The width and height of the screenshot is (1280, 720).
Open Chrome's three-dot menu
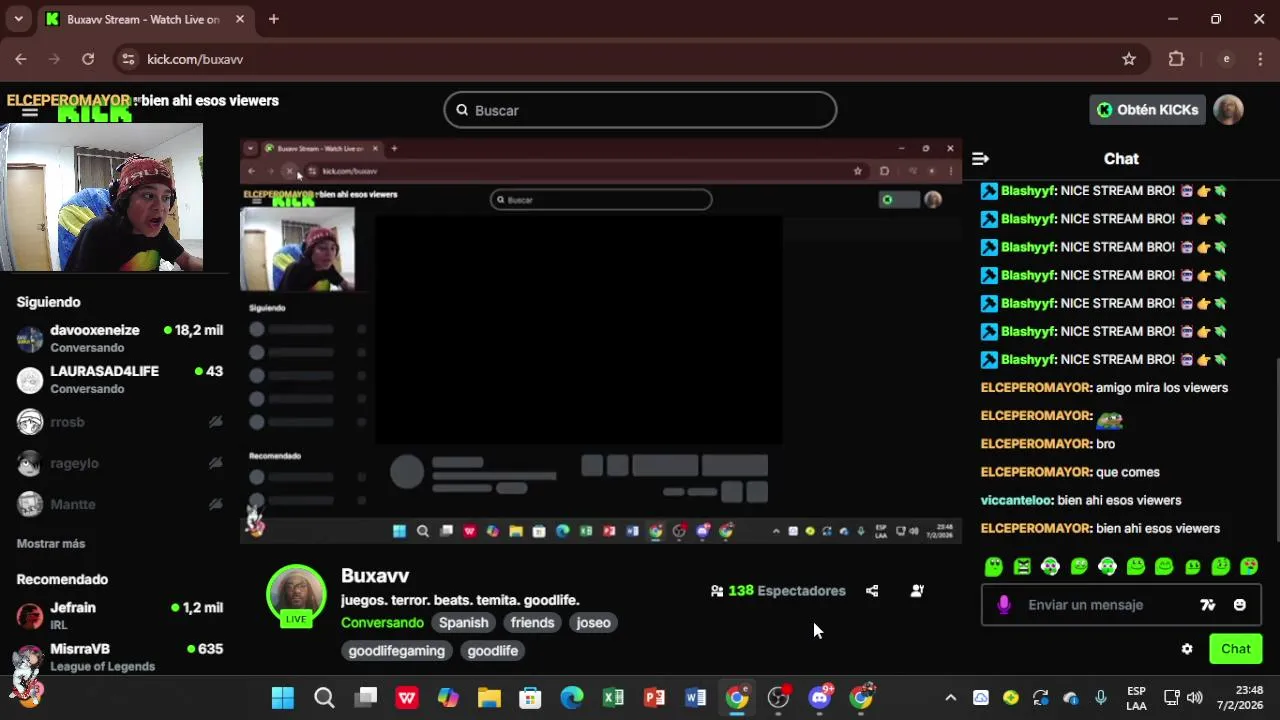coord(1259,59)
